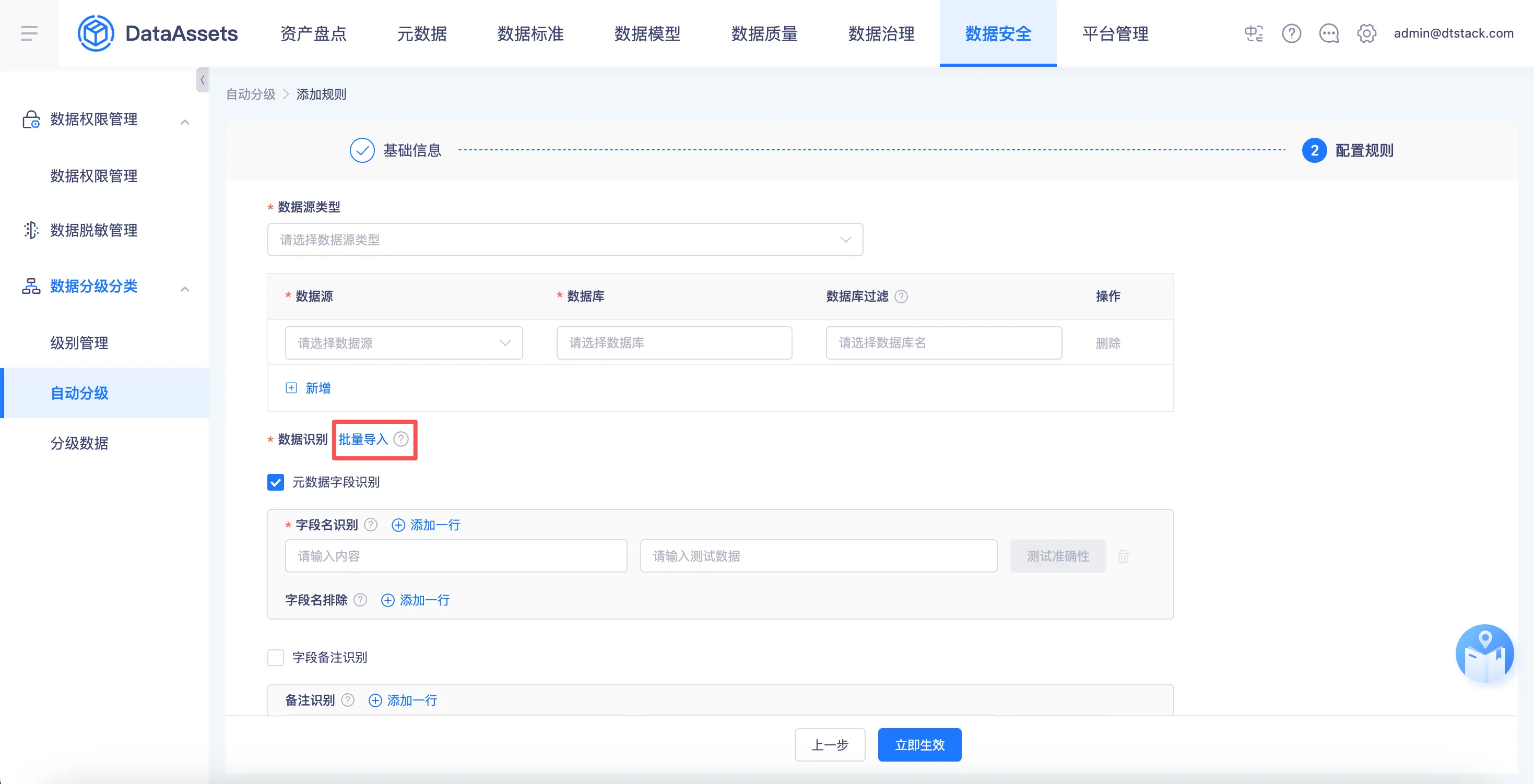
Task: Uncheck the 元数据字段识别 checkbox
Action: point(276,482)
